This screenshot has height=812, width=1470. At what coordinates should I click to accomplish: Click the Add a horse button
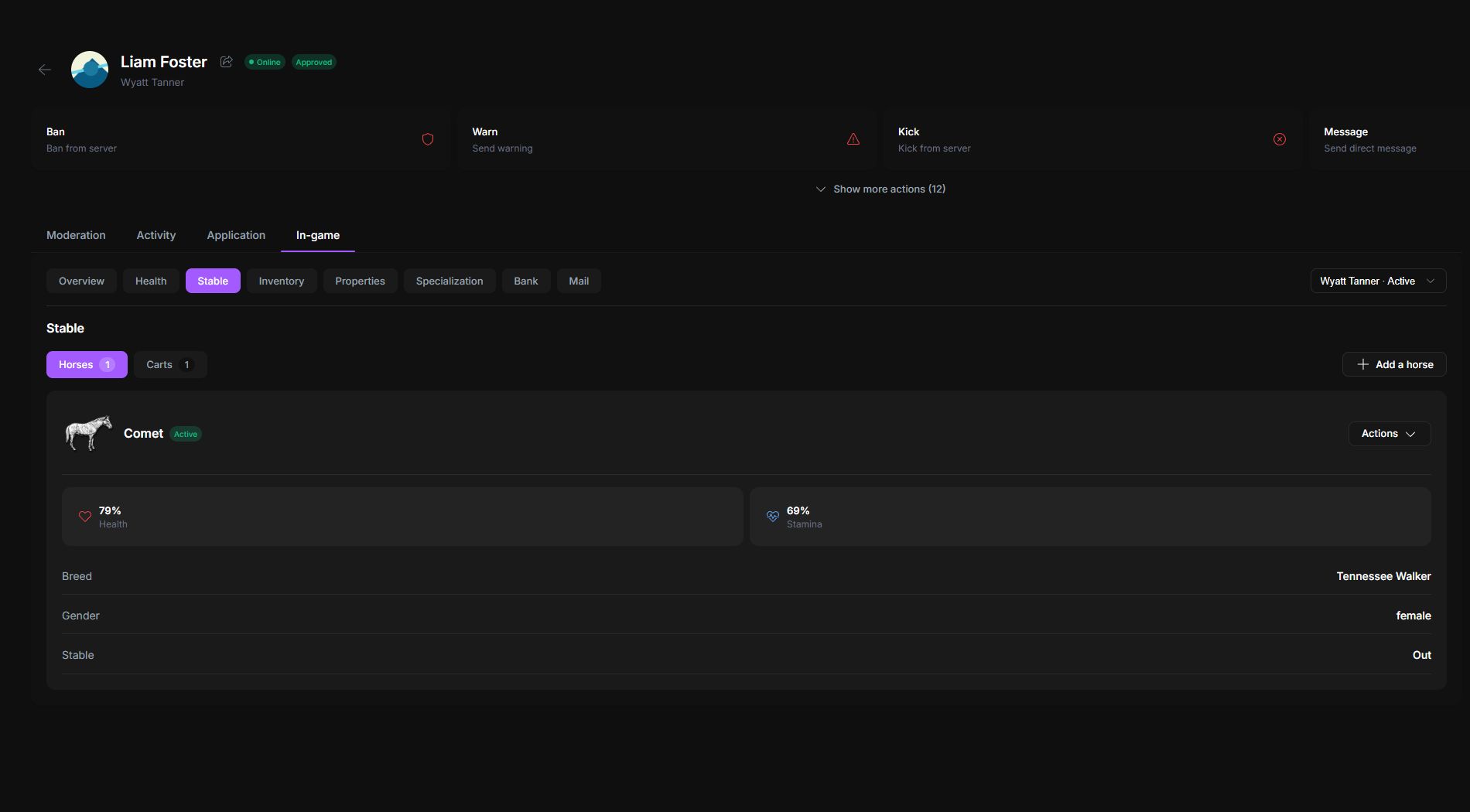pos(1394,364)
